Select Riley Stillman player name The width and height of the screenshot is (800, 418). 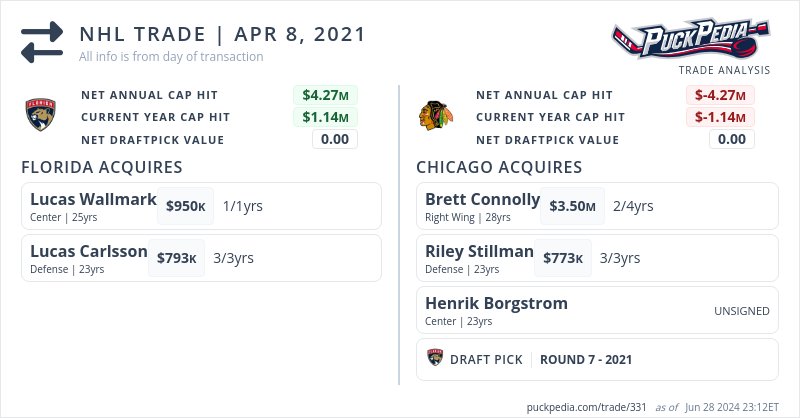click(479, 251)
